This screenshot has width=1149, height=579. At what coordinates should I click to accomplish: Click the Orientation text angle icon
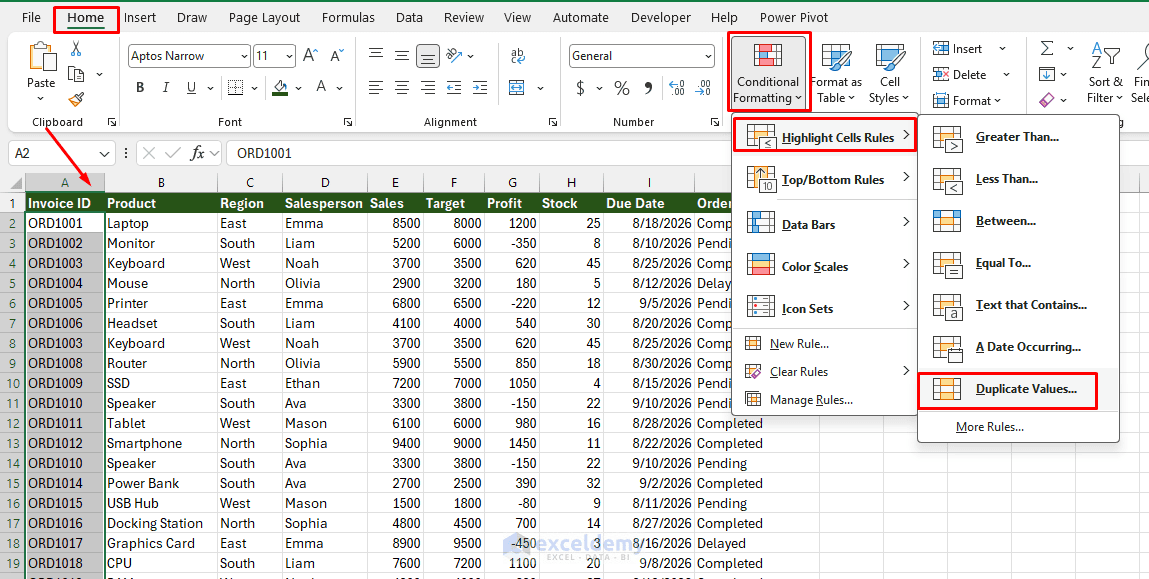pyautogui.click(x=454, y=55)
